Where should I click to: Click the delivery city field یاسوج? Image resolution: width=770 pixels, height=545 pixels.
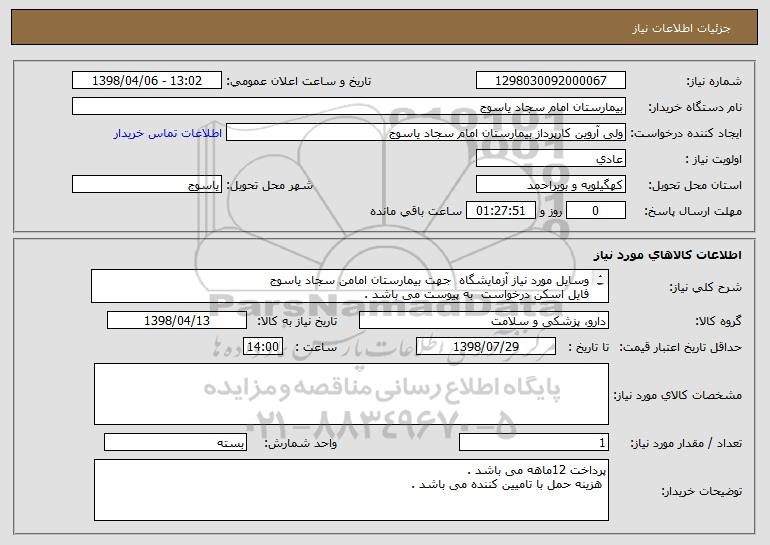[x=147, y=185]
